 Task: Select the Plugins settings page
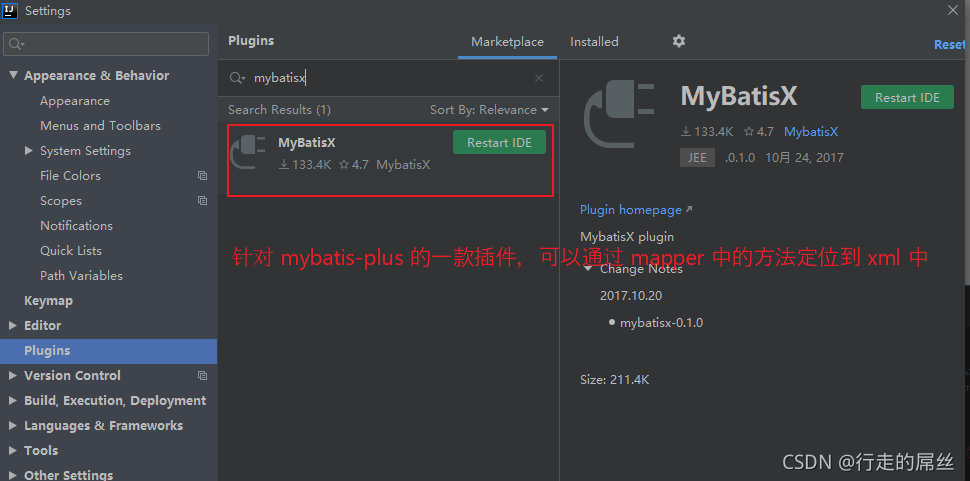coord(108,351)
